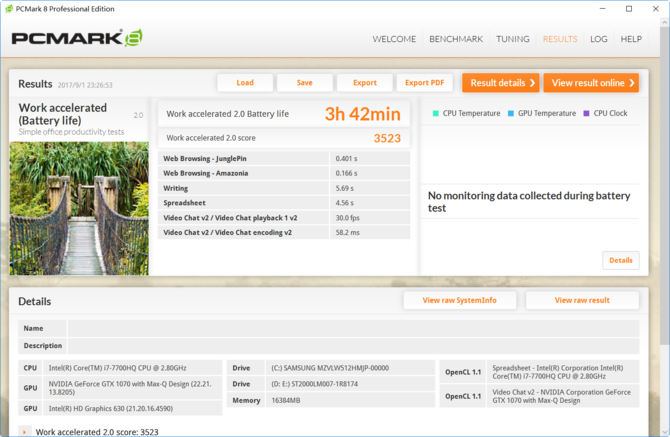Select the LOG tab

click(598, 39)
